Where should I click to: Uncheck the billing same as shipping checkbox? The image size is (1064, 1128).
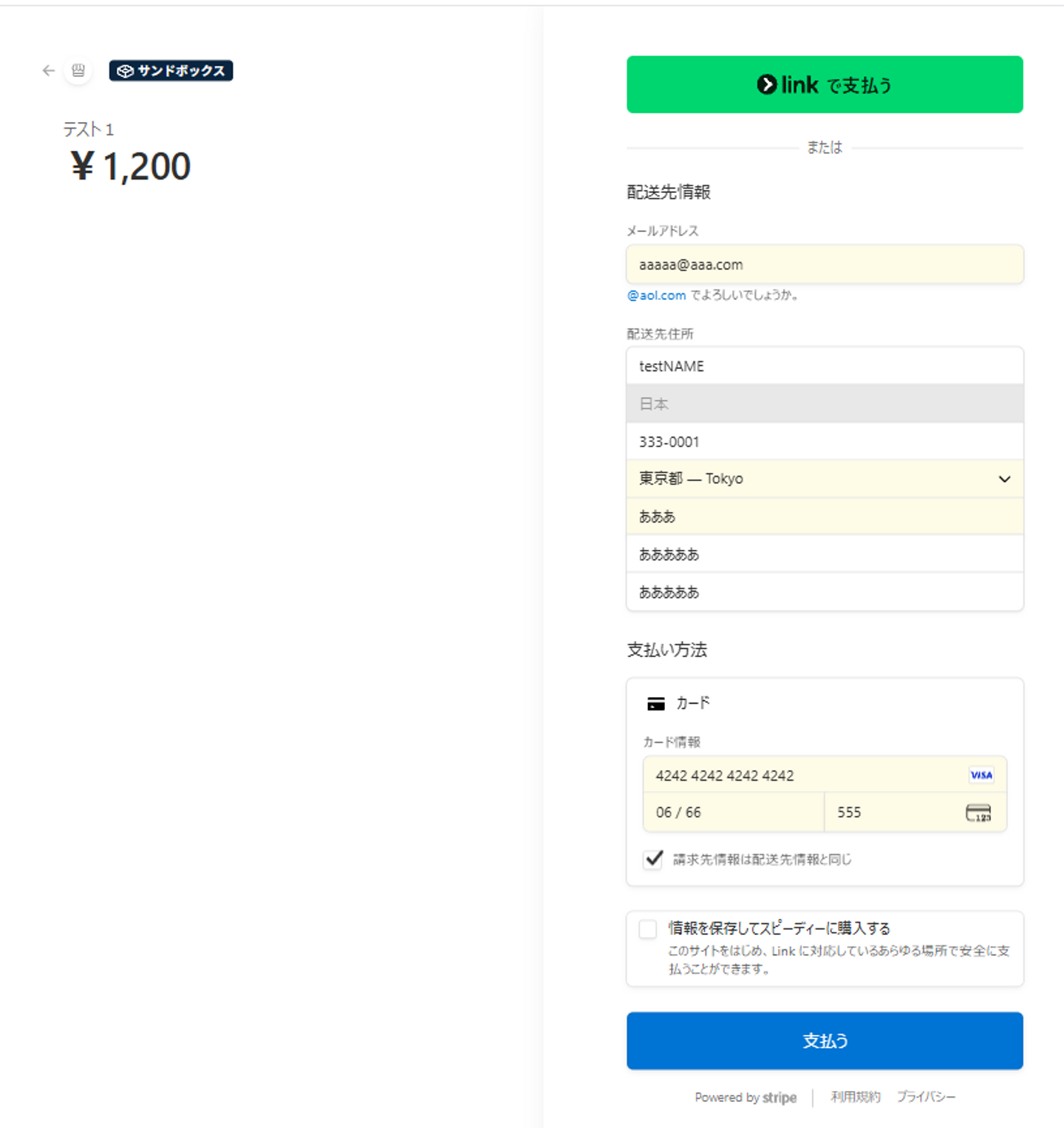coord(653,859)
